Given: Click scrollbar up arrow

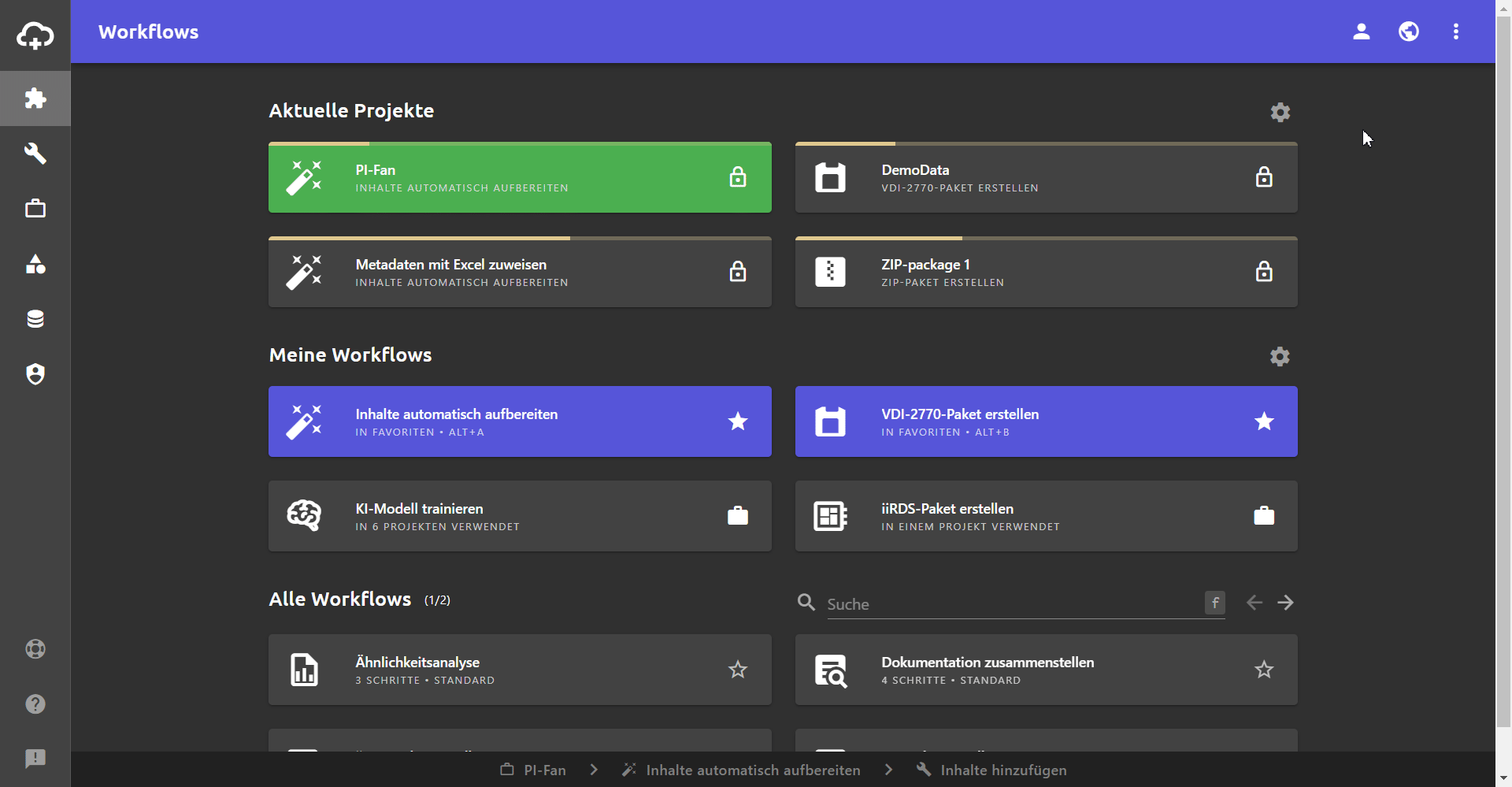Looking at the screenshot, I should (1503, 7).
